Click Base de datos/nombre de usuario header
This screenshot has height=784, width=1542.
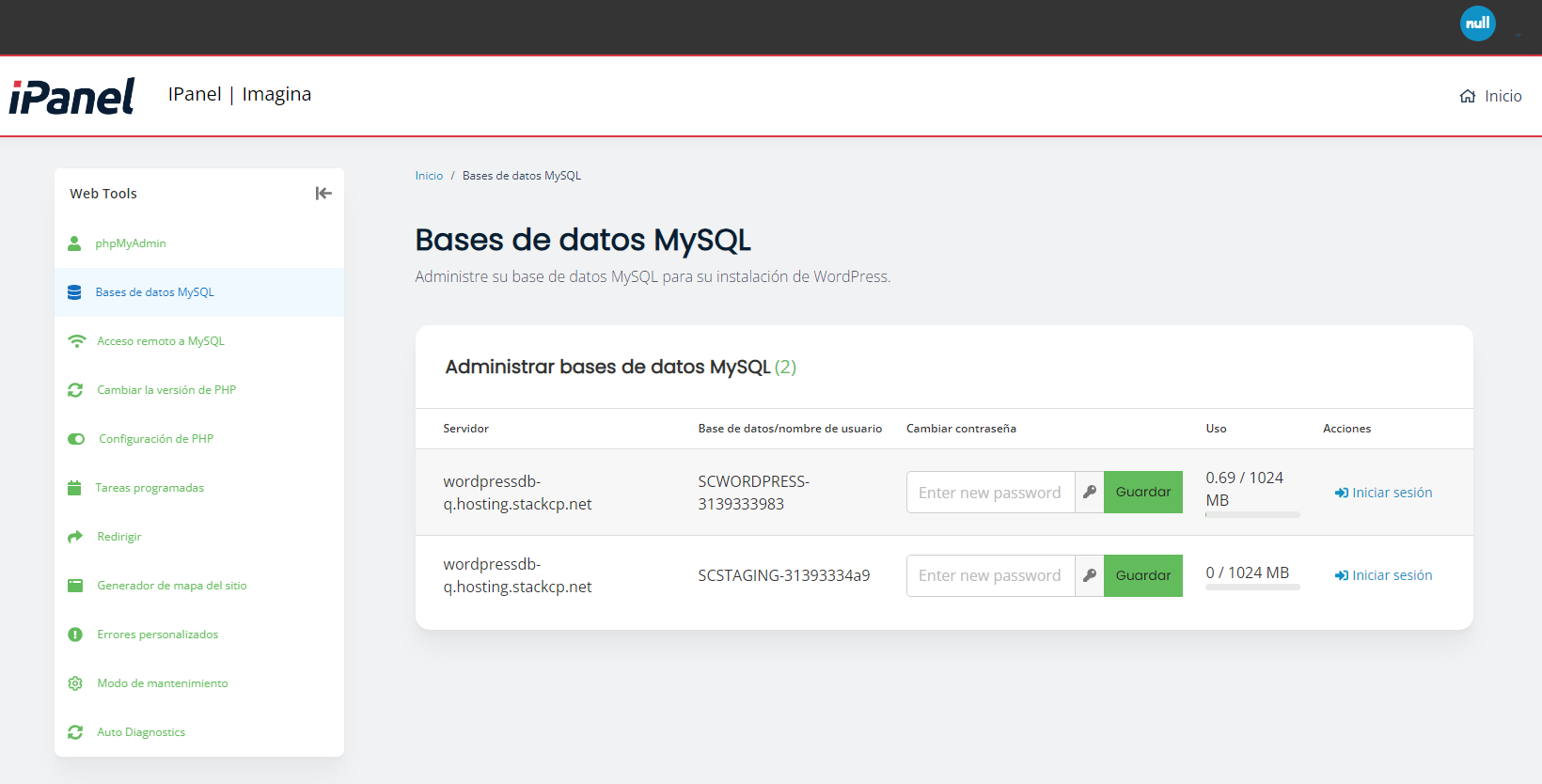(790, 429)
